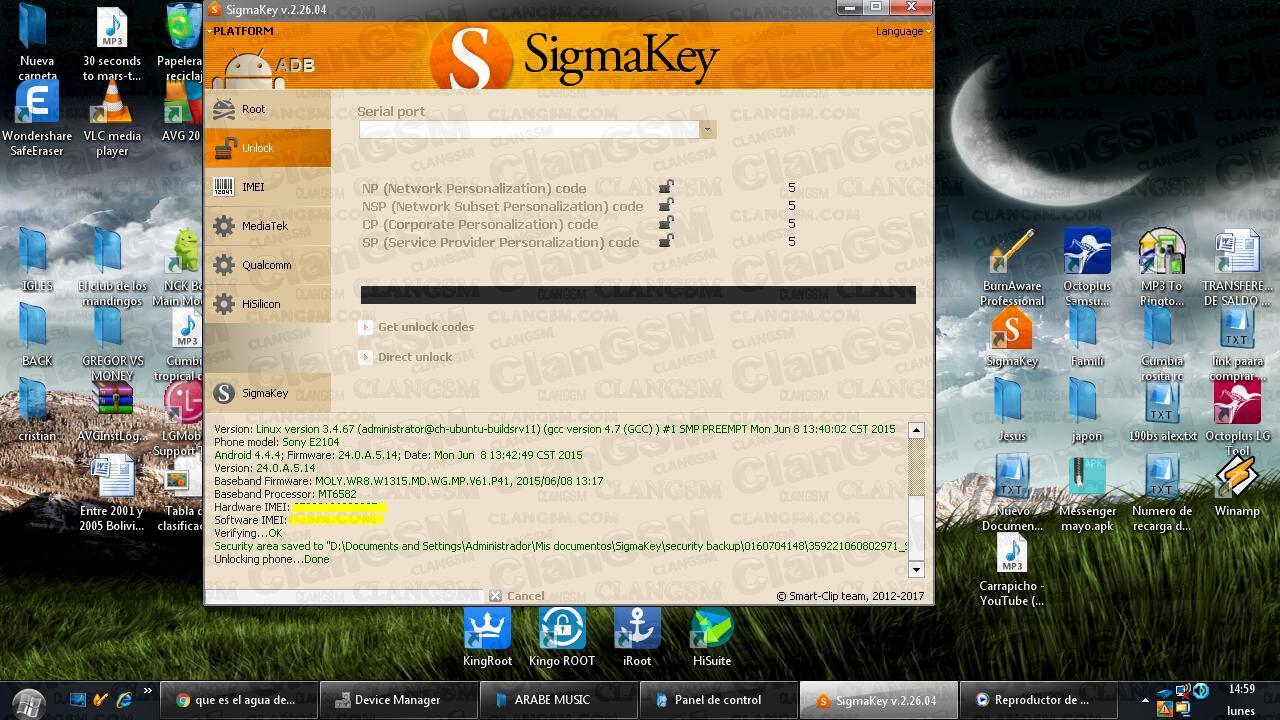Select 'Phone model: Sony E2104' log line
1280x720 pixels.
coord(276,442)
